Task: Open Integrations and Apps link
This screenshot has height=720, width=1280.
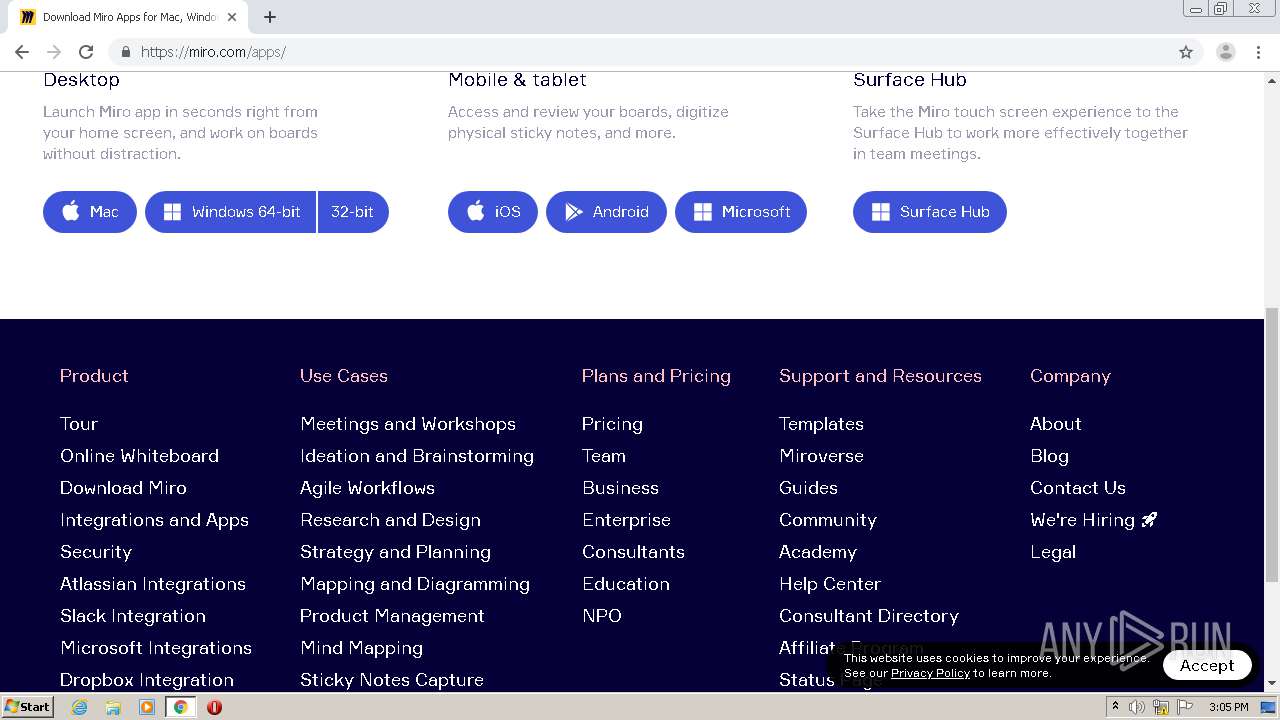Action: click(x=154, y=520)
